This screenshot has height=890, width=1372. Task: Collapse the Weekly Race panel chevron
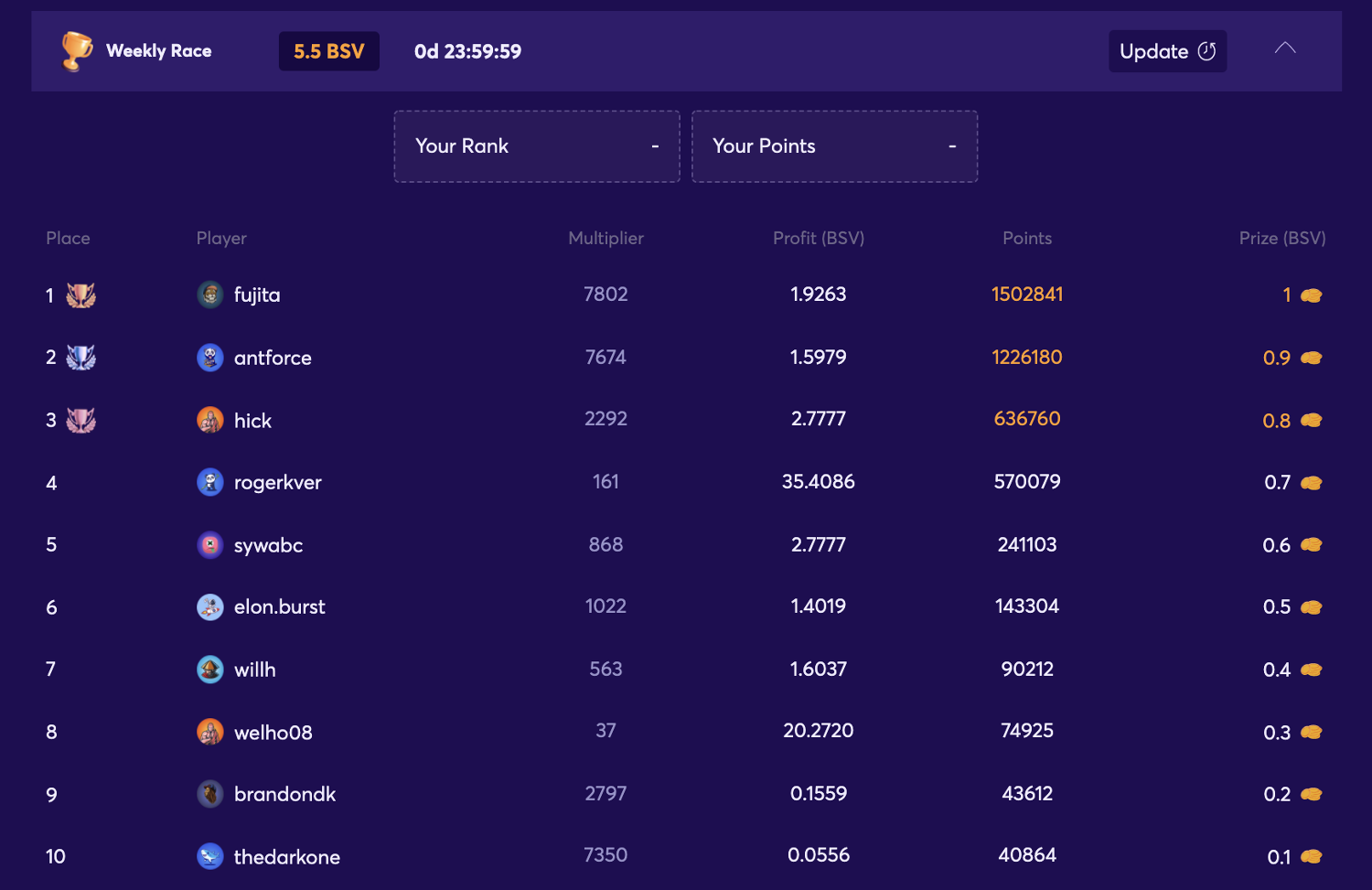click(1285, 48)
